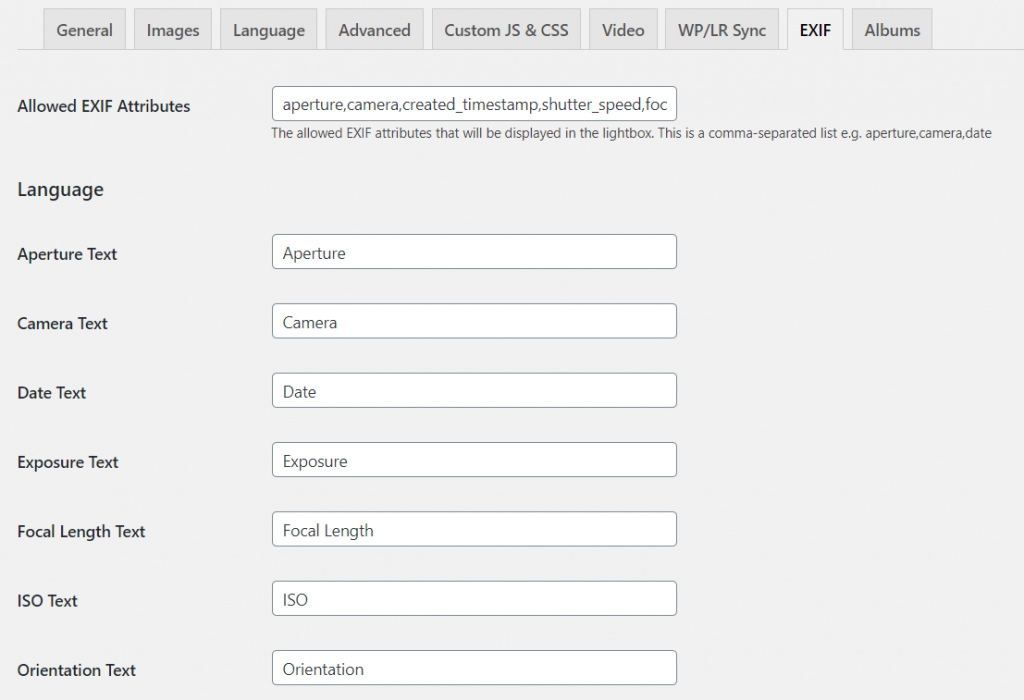
Task: Click inside the Camera Text field
Action: (474, 321)
